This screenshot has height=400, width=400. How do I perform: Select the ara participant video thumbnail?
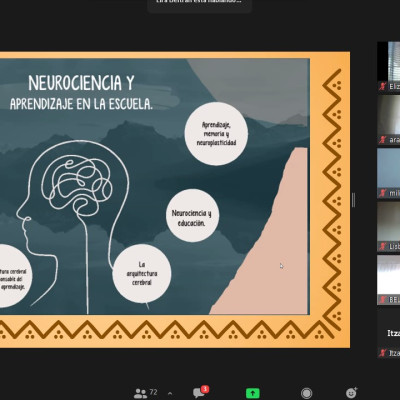point(389,120)
